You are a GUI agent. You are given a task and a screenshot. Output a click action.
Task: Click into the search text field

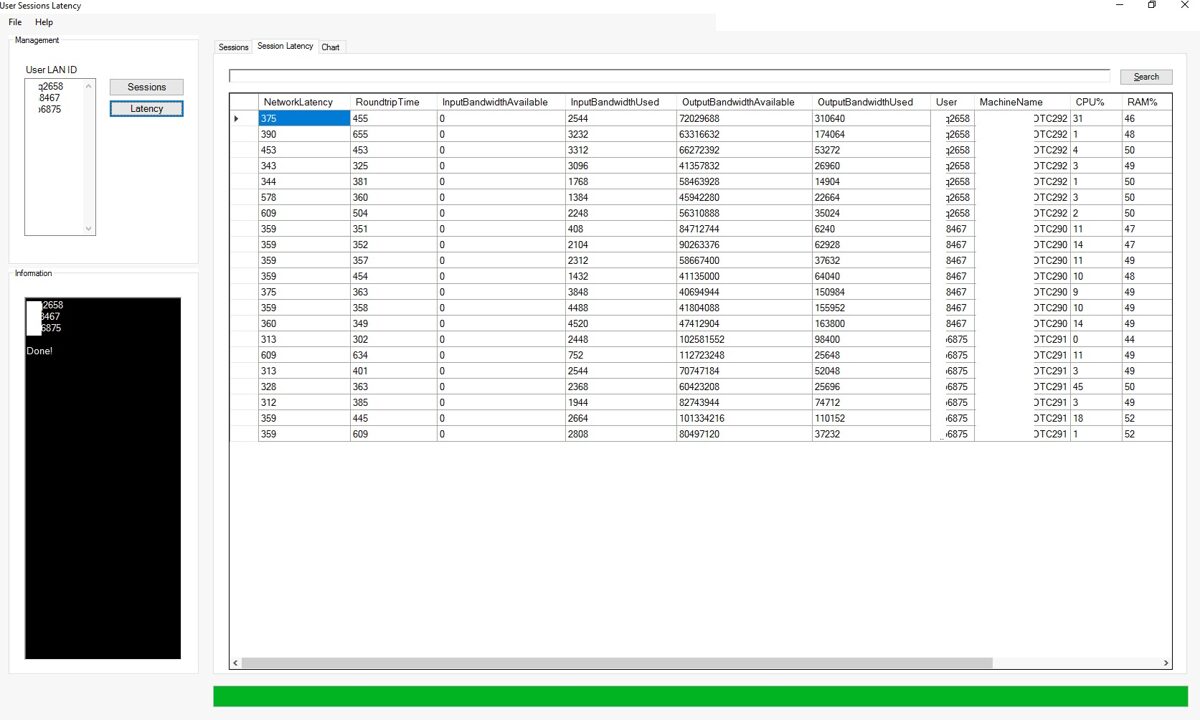point(669,76)
